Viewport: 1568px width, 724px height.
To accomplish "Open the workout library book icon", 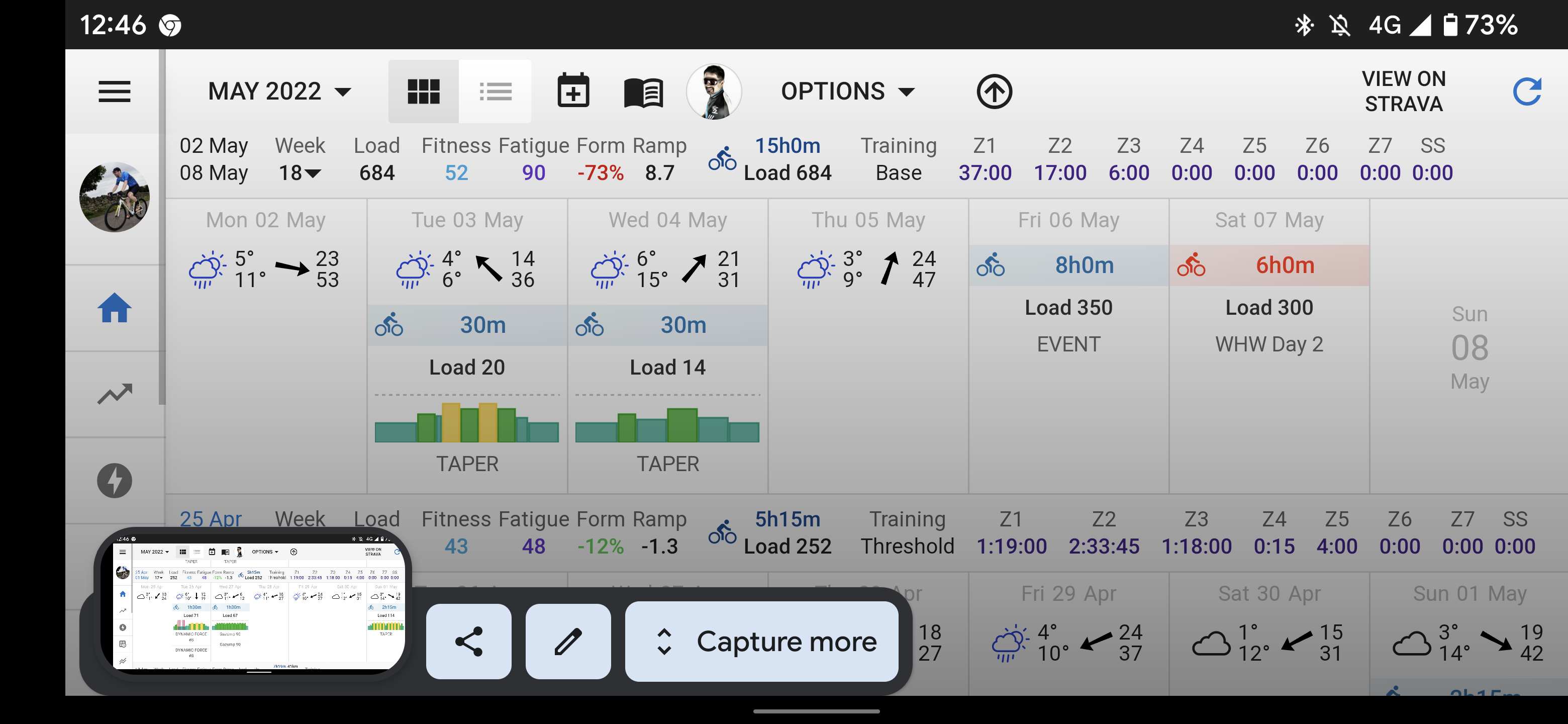I will pos(643,93).
